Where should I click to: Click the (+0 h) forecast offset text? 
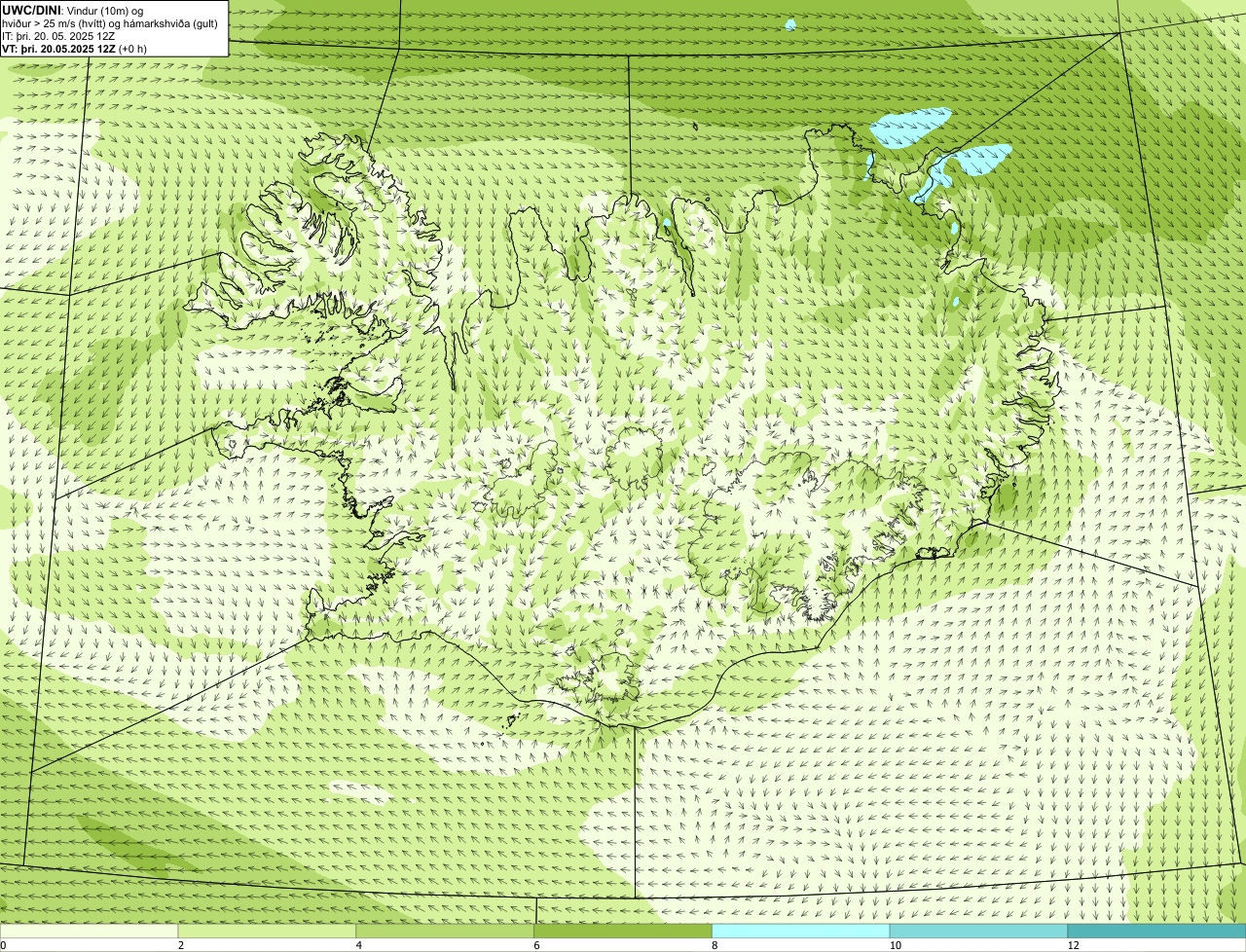[133, 49]
